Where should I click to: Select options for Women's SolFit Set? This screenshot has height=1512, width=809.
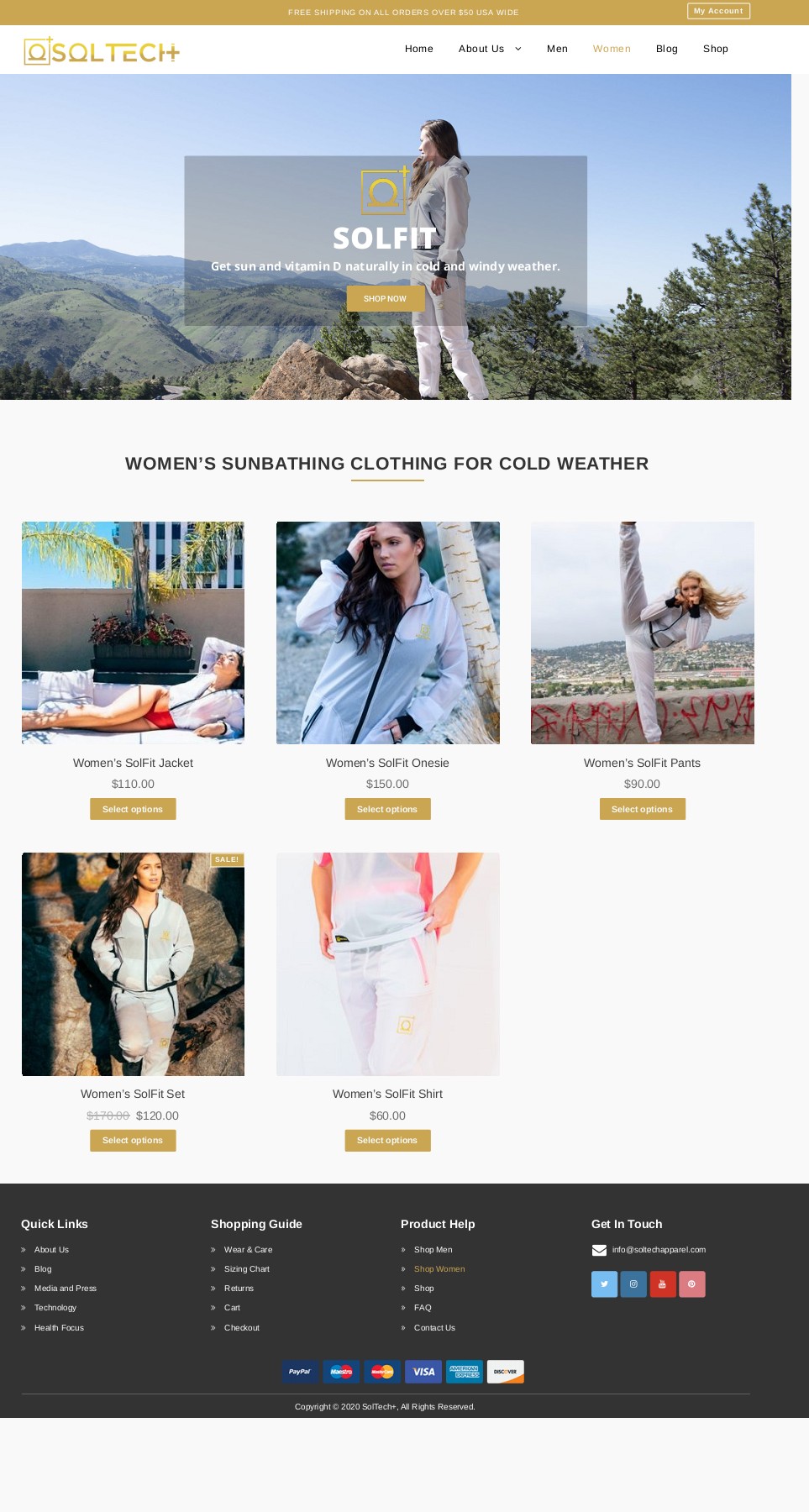point(133,1140)
